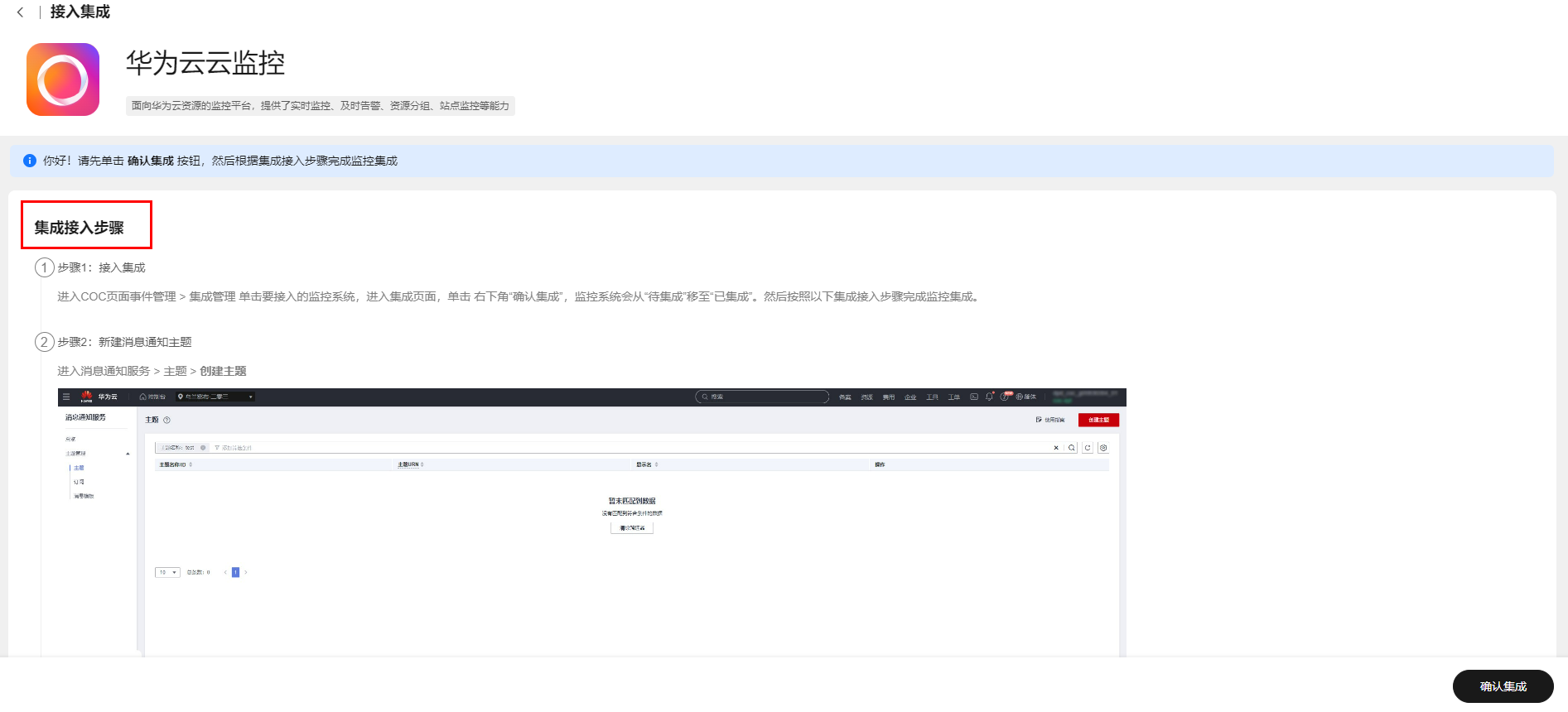Click the step 1 paragraph starting 进入COC页面事件管理
1568x712 pixels.
point(519,296)
